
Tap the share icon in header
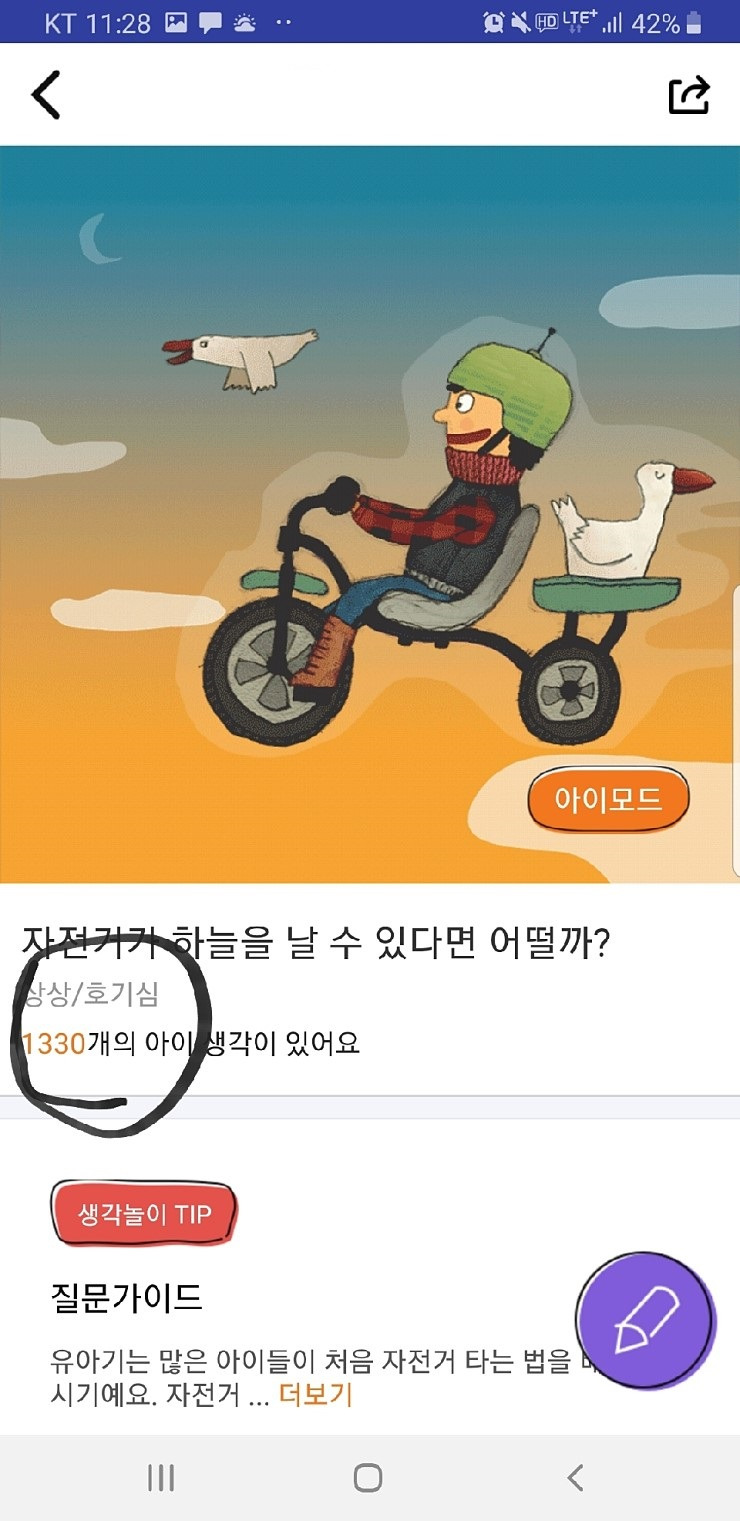[x=689, y=95]
